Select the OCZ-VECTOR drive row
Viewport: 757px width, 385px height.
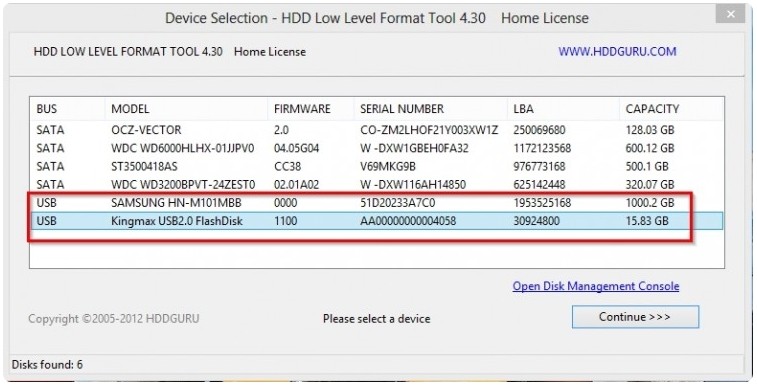point(377,130)
